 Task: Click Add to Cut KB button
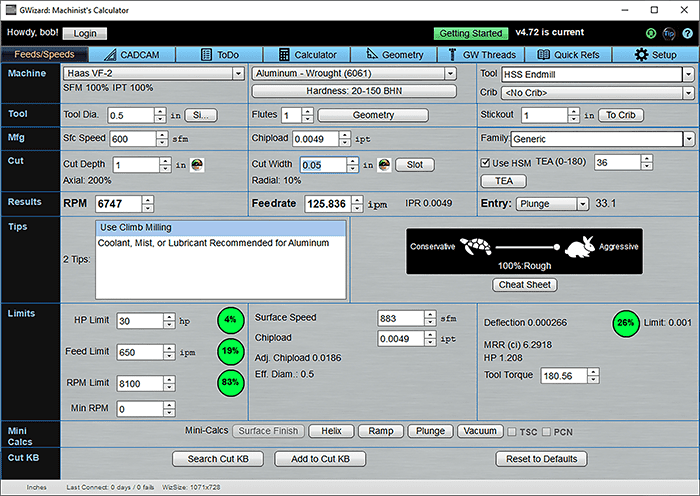click(320, 459)
